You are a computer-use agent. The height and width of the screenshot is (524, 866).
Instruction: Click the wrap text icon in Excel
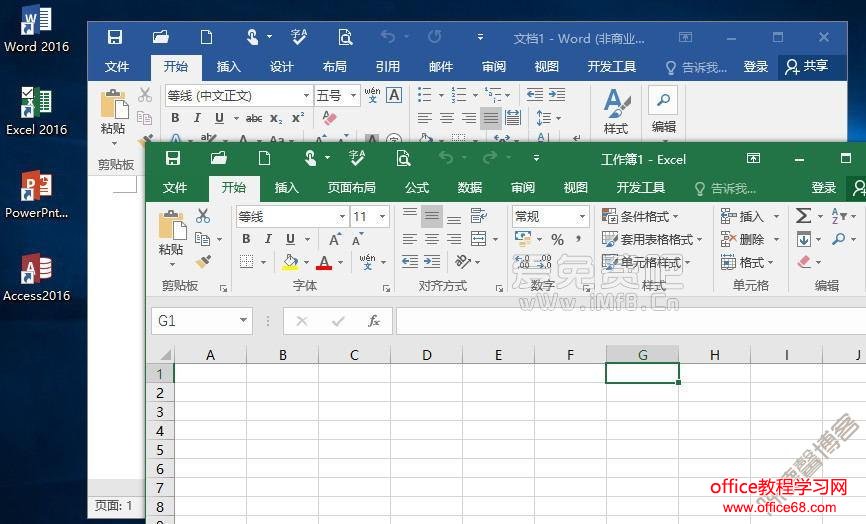pos(478,215)
